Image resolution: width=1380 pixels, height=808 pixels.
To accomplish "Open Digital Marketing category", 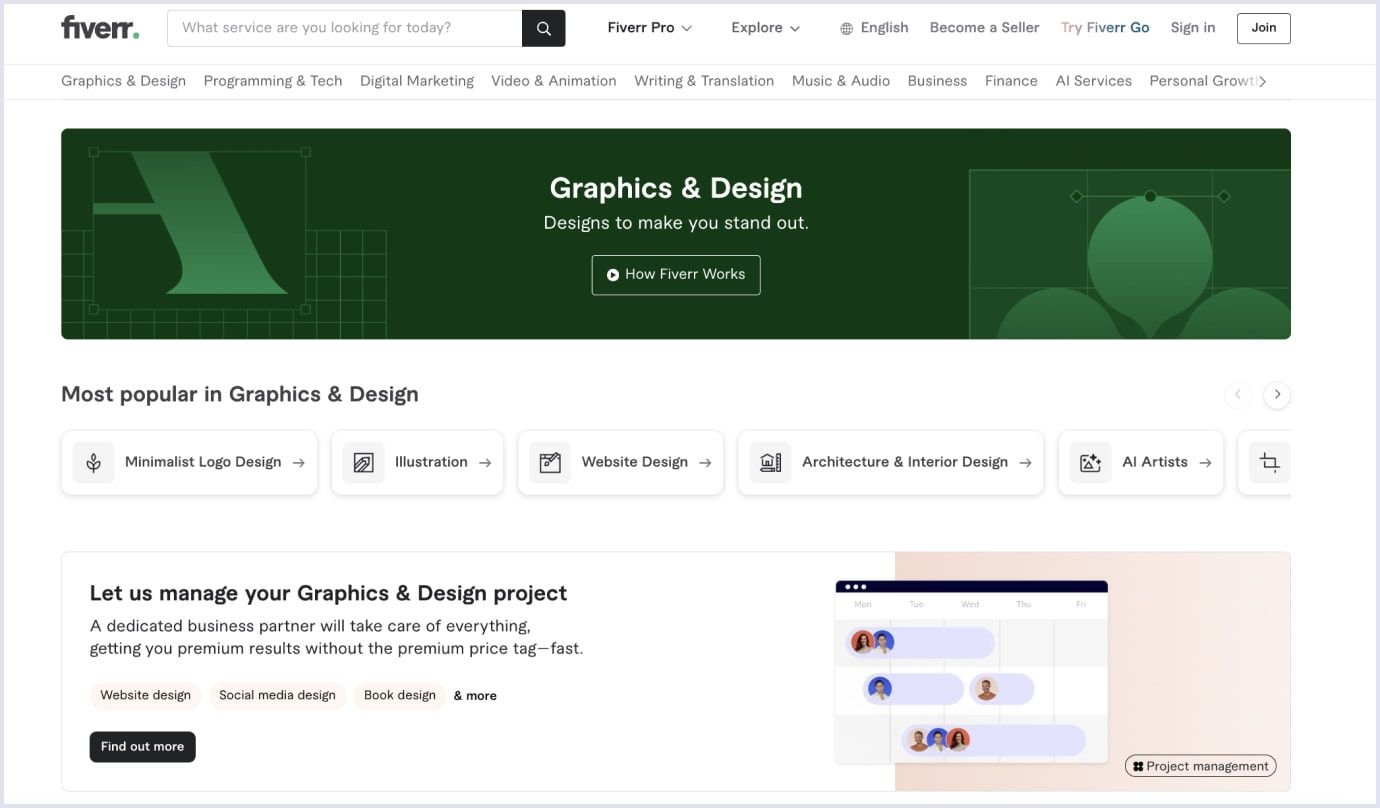I will (x=417, y=81).
